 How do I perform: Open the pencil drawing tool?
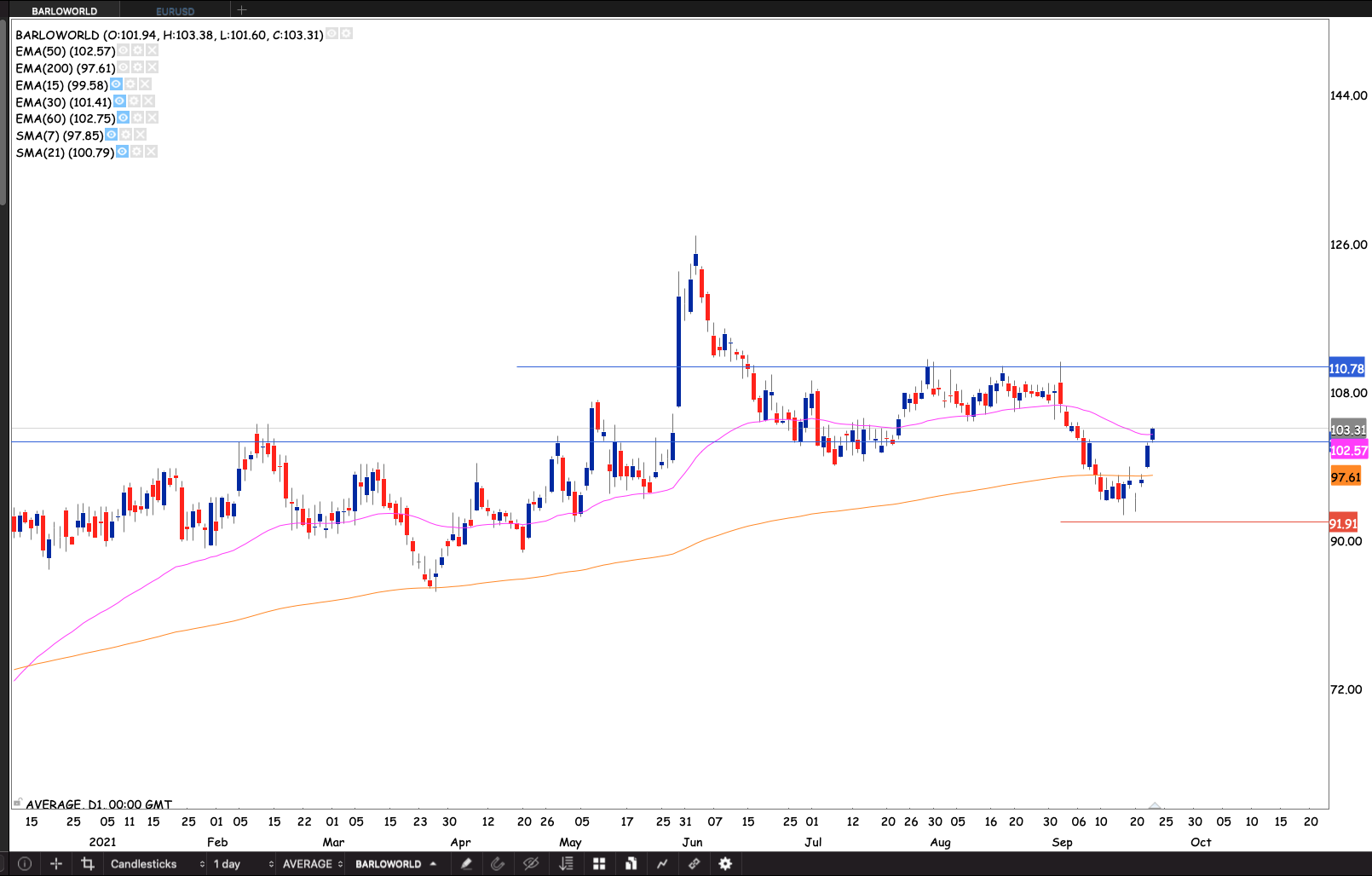[466, 864]
